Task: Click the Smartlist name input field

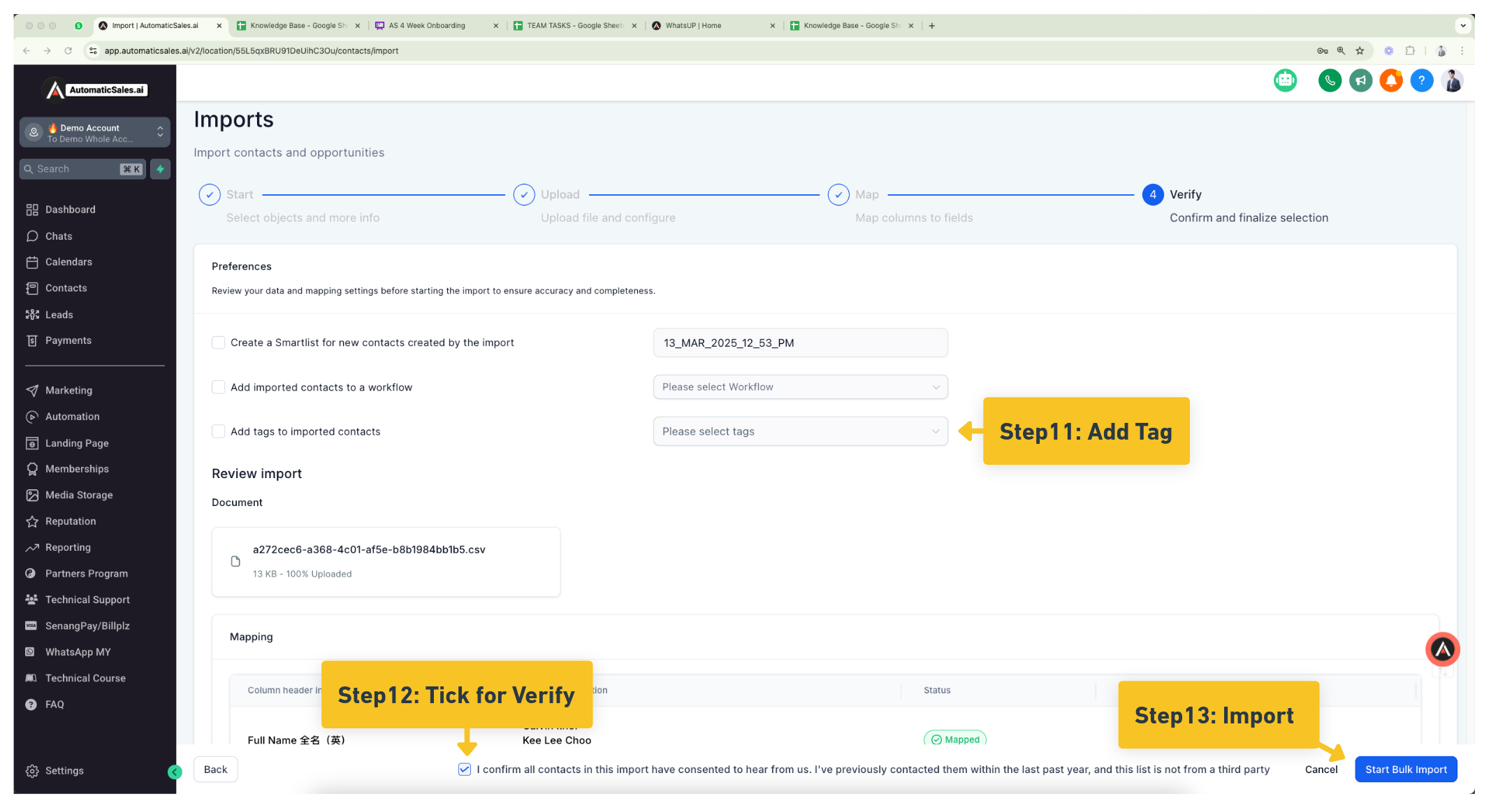Action: (x=800, y=343)
